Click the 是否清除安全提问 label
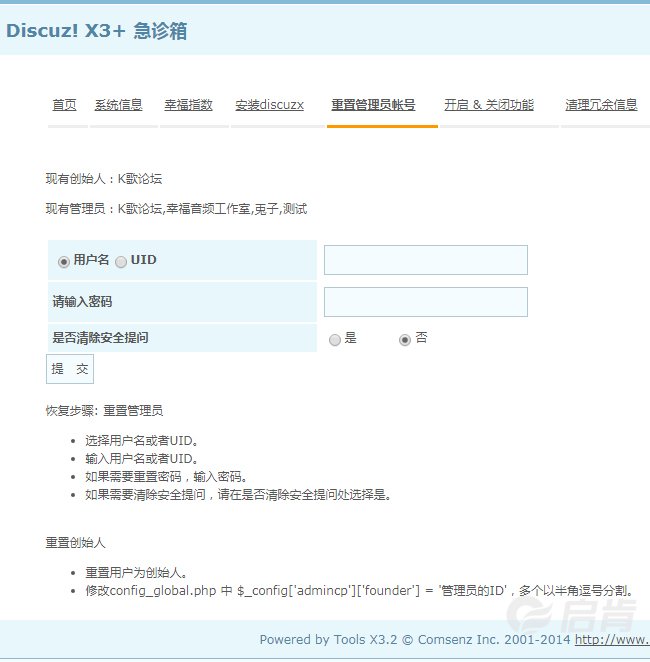This screenshot has width=650, height=662. click(x=100, y=337)
